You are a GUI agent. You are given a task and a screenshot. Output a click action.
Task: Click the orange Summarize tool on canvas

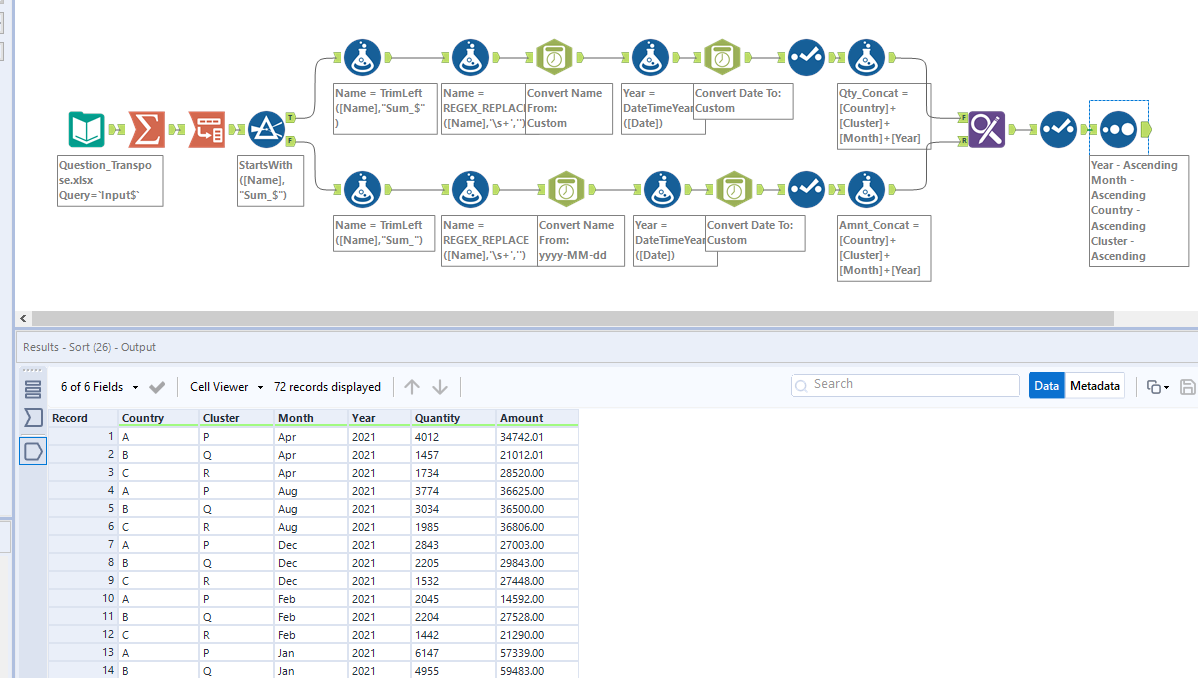tap(147, 130)
